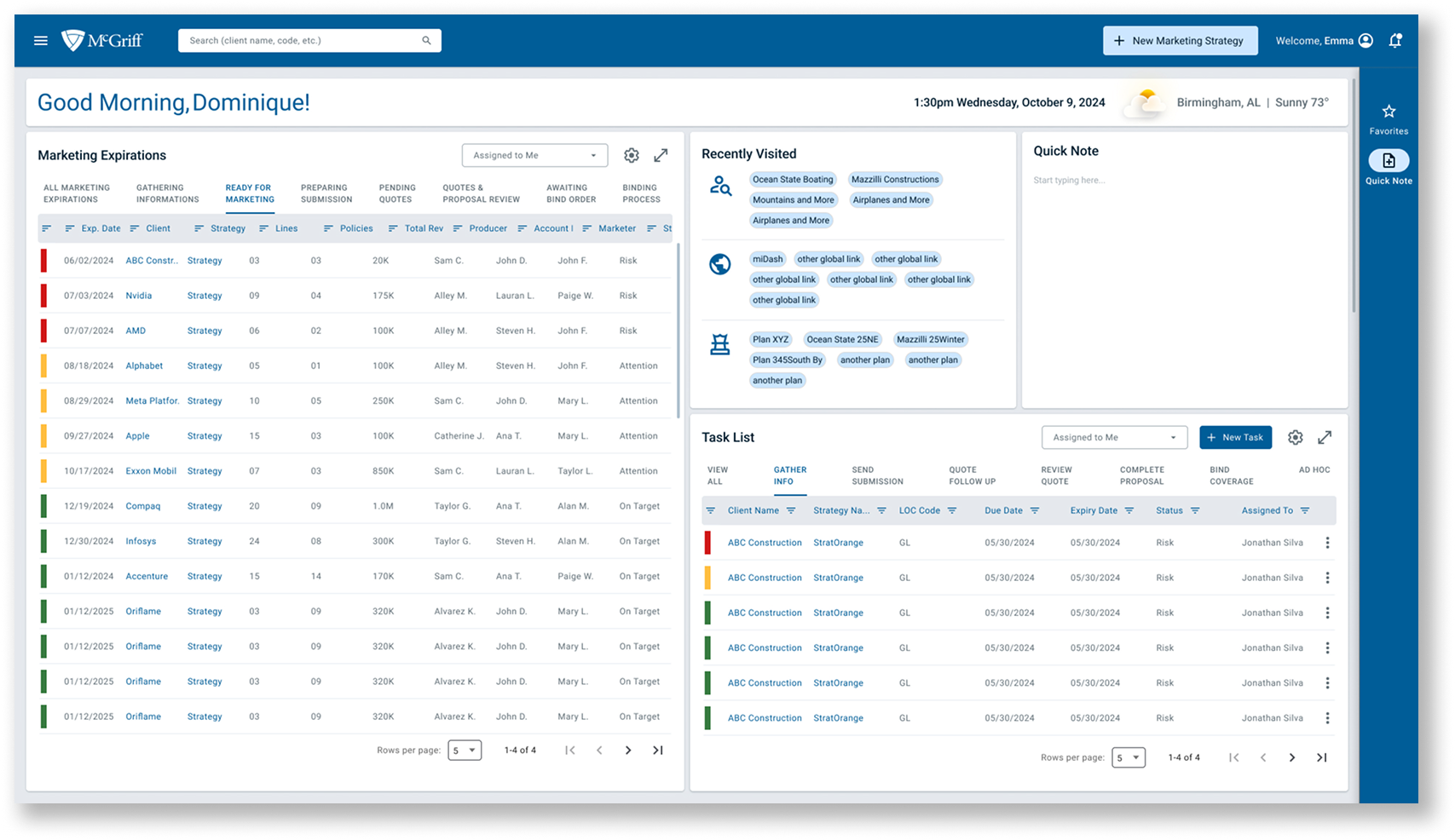
Task: Open Mazzilli 25Winter plan chip
Action: tap(930, 340)
